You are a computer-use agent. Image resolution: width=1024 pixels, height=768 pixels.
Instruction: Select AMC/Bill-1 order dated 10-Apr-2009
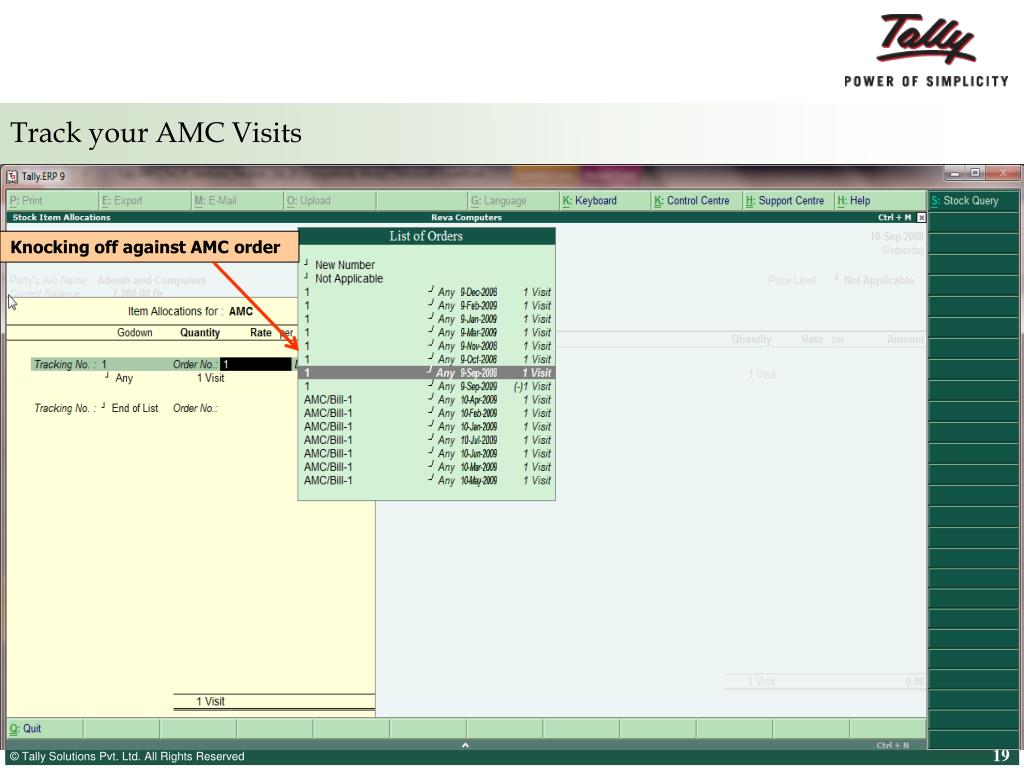click(x=427, y=400)
